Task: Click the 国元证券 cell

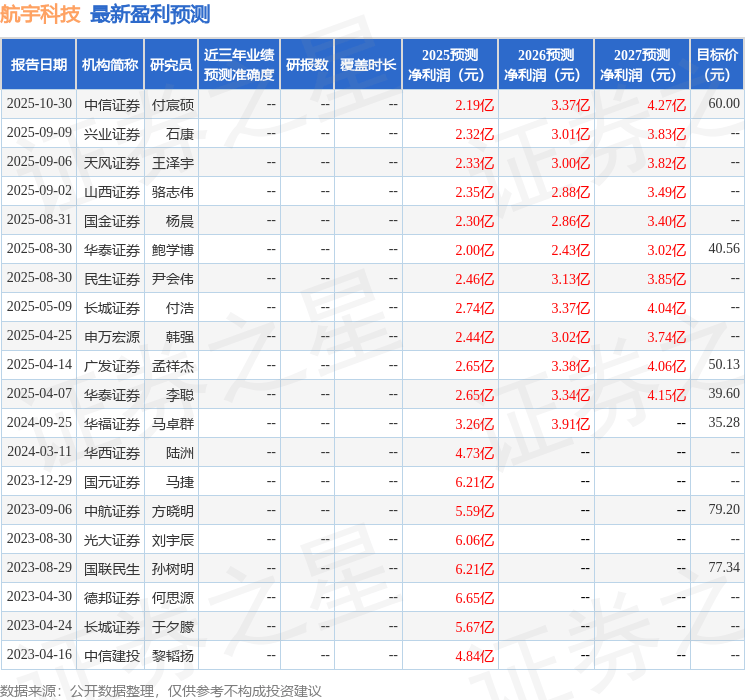Action: click(x=112, y=482)
